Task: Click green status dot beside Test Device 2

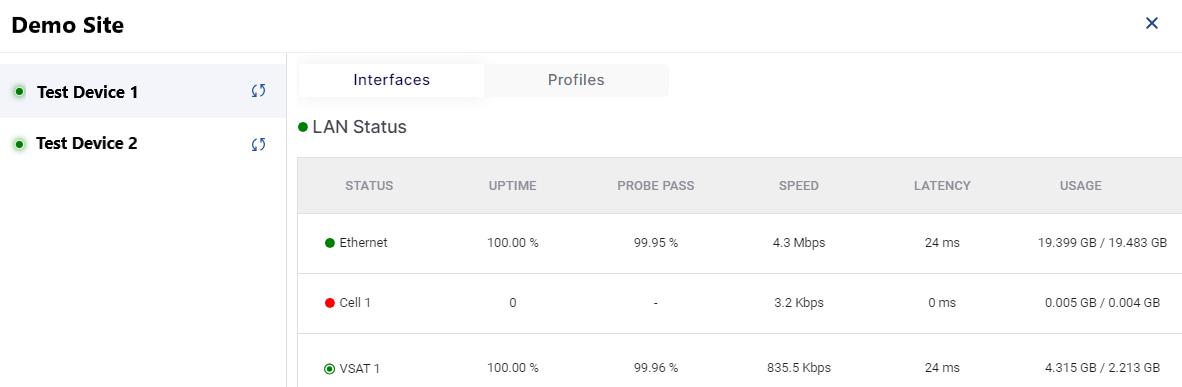Action: tap(20, 144)
